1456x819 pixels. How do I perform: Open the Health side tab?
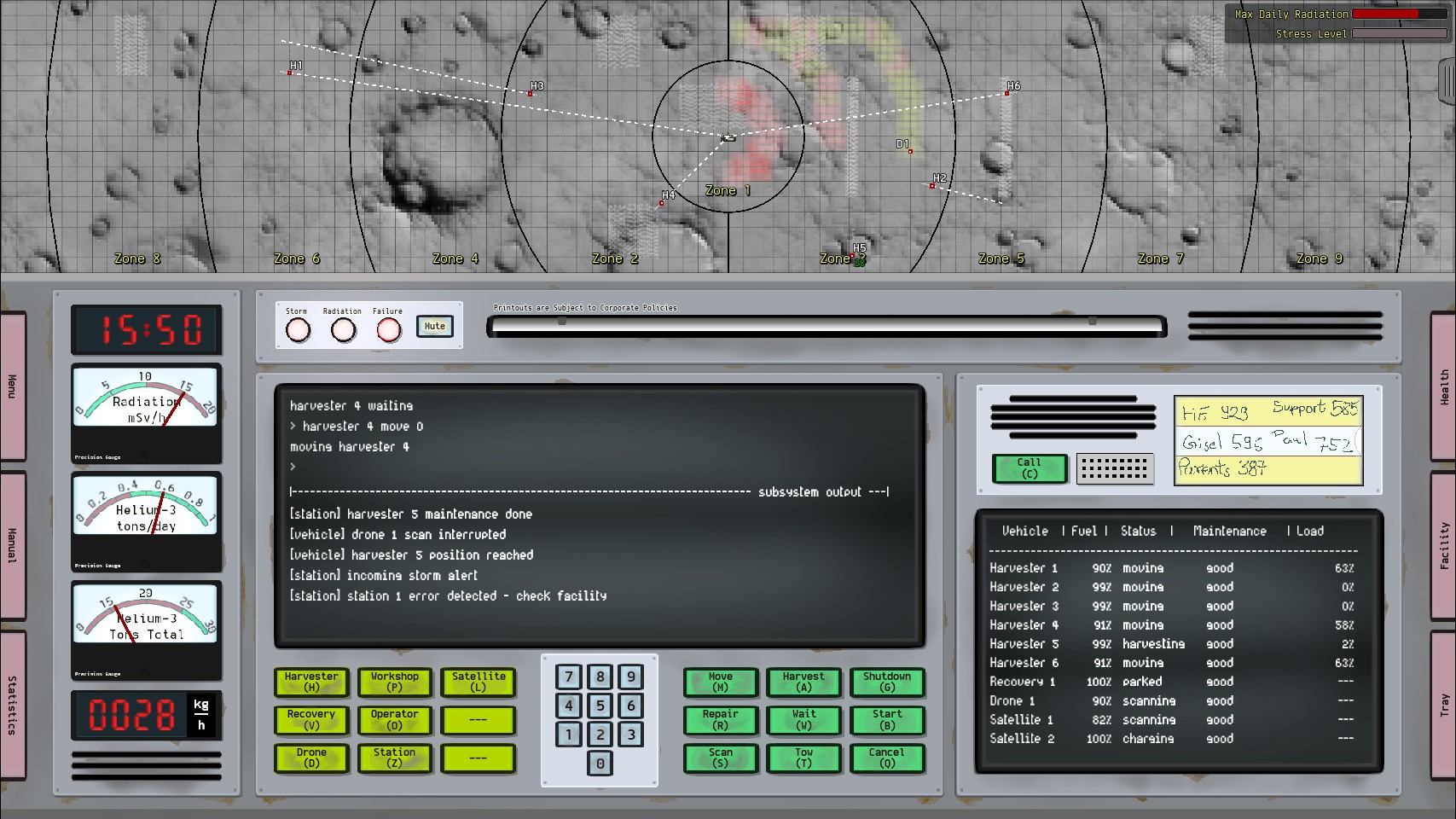click(1443, 386)
